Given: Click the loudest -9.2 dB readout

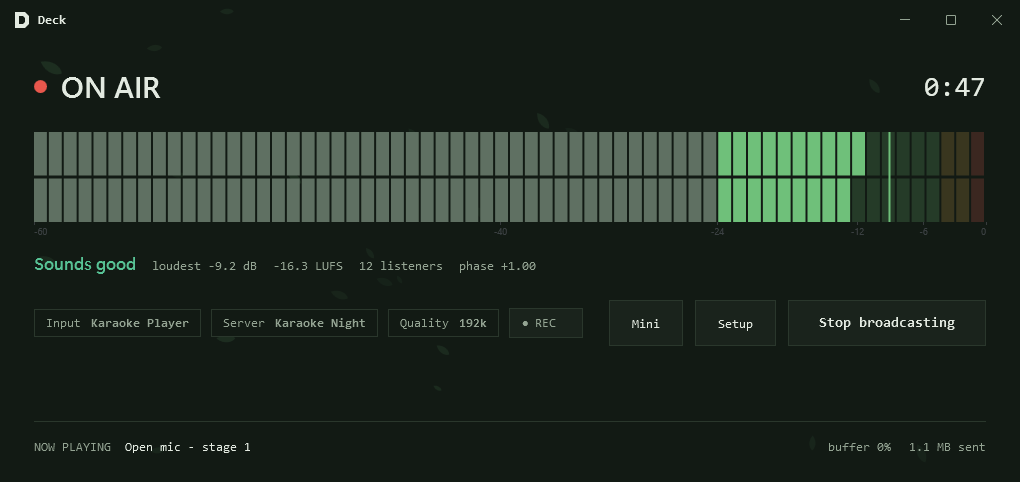Looking at the screenshot, I should pos(204,266).
